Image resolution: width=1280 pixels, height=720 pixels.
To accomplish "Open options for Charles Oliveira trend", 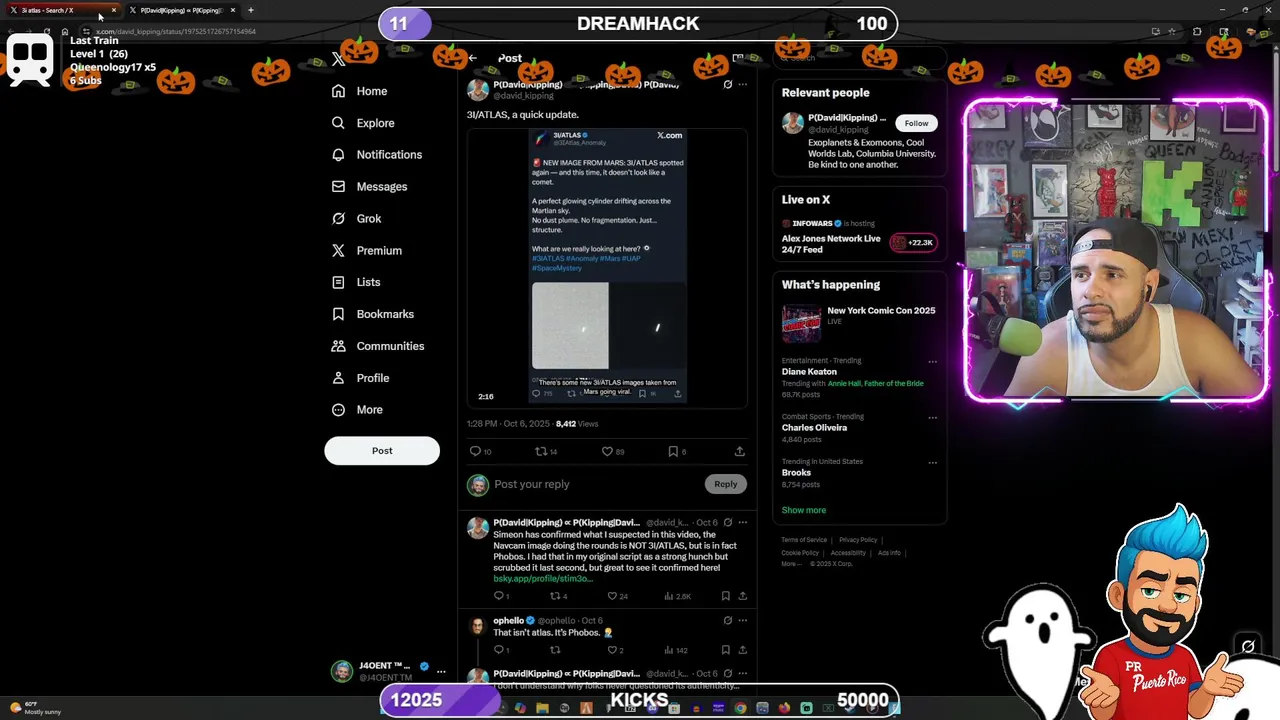I will coord(932,418).
